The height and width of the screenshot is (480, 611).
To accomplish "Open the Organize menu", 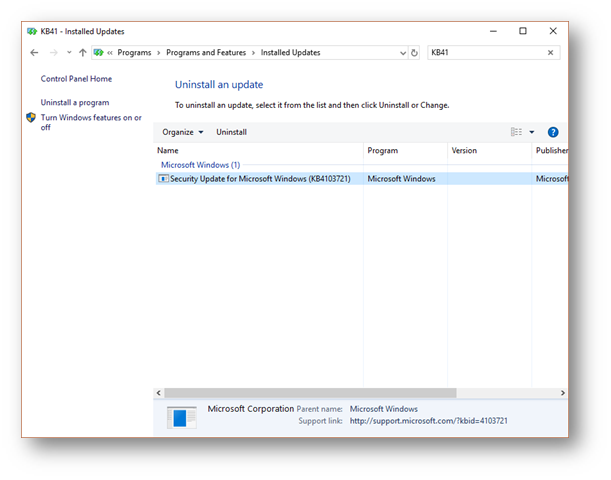I will 183,132.
